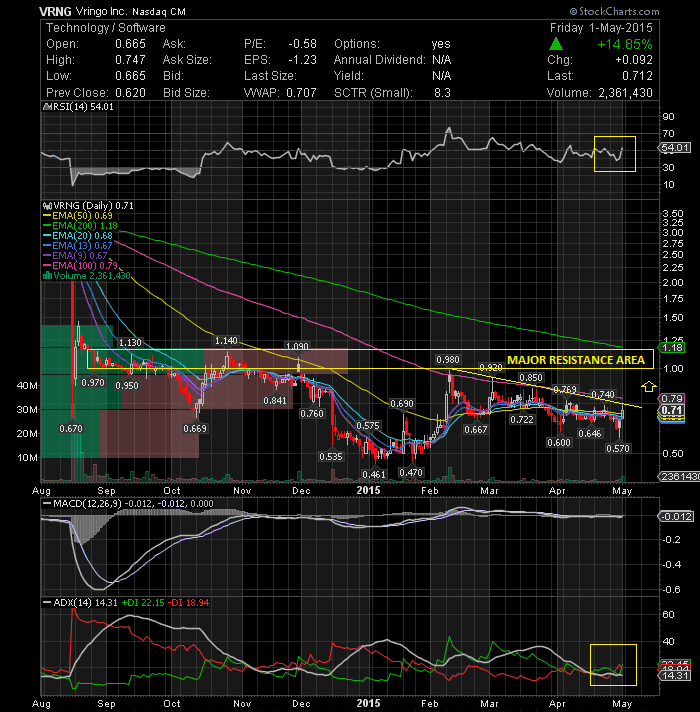The height and width of the screenshot is (712, 700).
Task: Click the 0.690 price label
Action: point(402,403)
